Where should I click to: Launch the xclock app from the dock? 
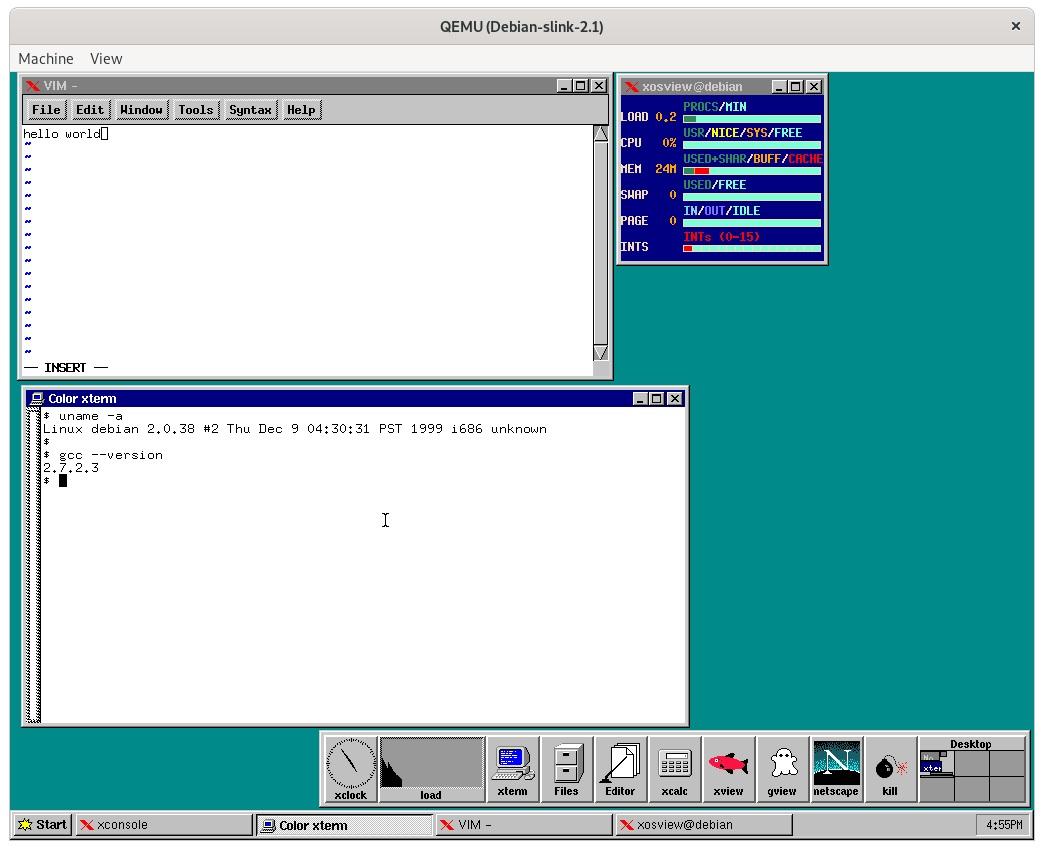pos(350,768)
